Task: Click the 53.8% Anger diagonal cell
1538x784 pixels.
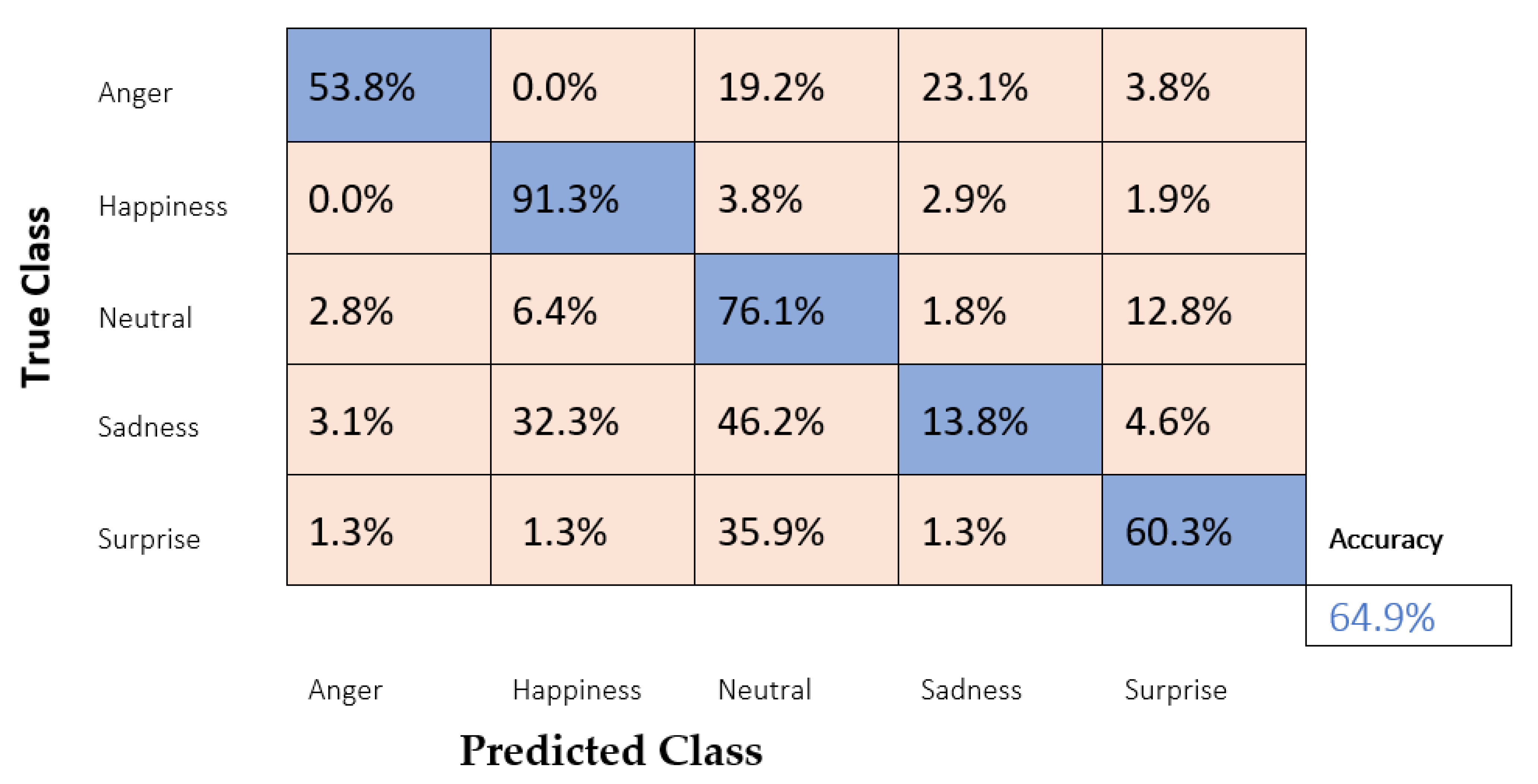Action: [x=389, y=85]
